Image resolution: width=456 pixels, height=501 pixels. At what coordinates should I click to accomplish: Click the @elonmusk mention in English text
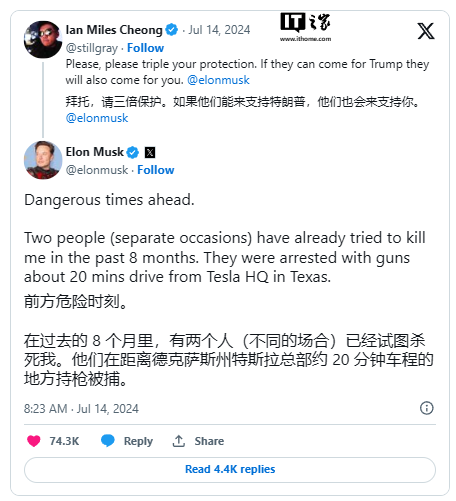coord(218,80)
